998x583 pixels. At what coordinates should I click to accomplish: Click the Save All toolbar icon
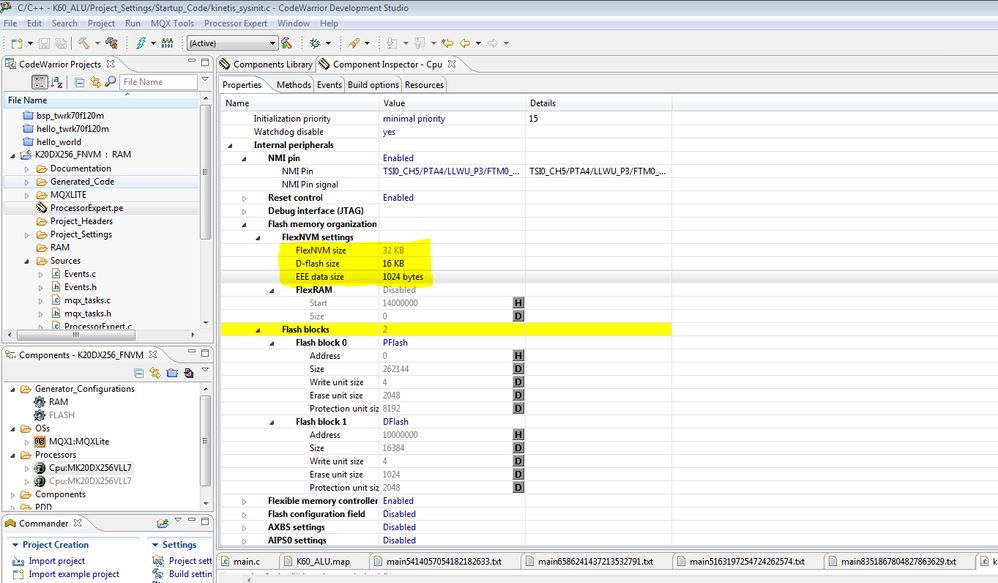click(61, 43)
